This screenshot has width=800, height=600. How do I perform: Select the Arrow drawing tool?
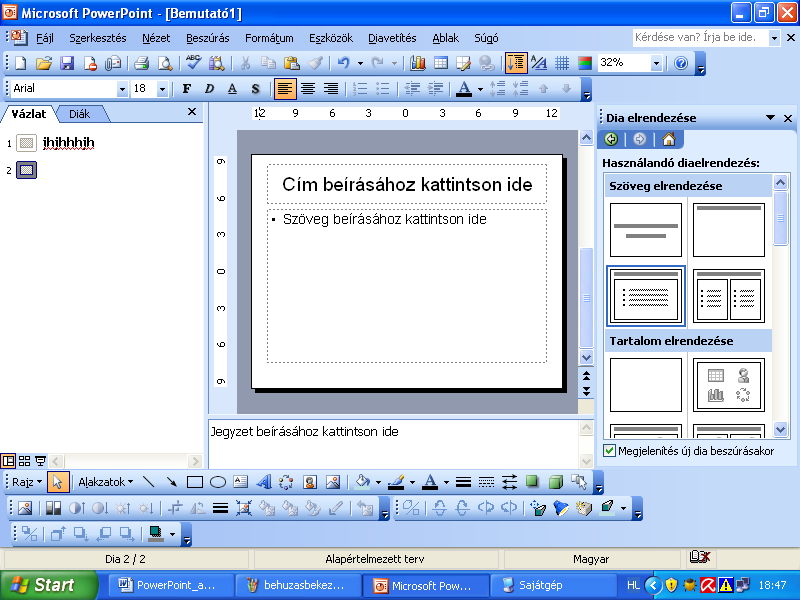(x=171, y=482)
